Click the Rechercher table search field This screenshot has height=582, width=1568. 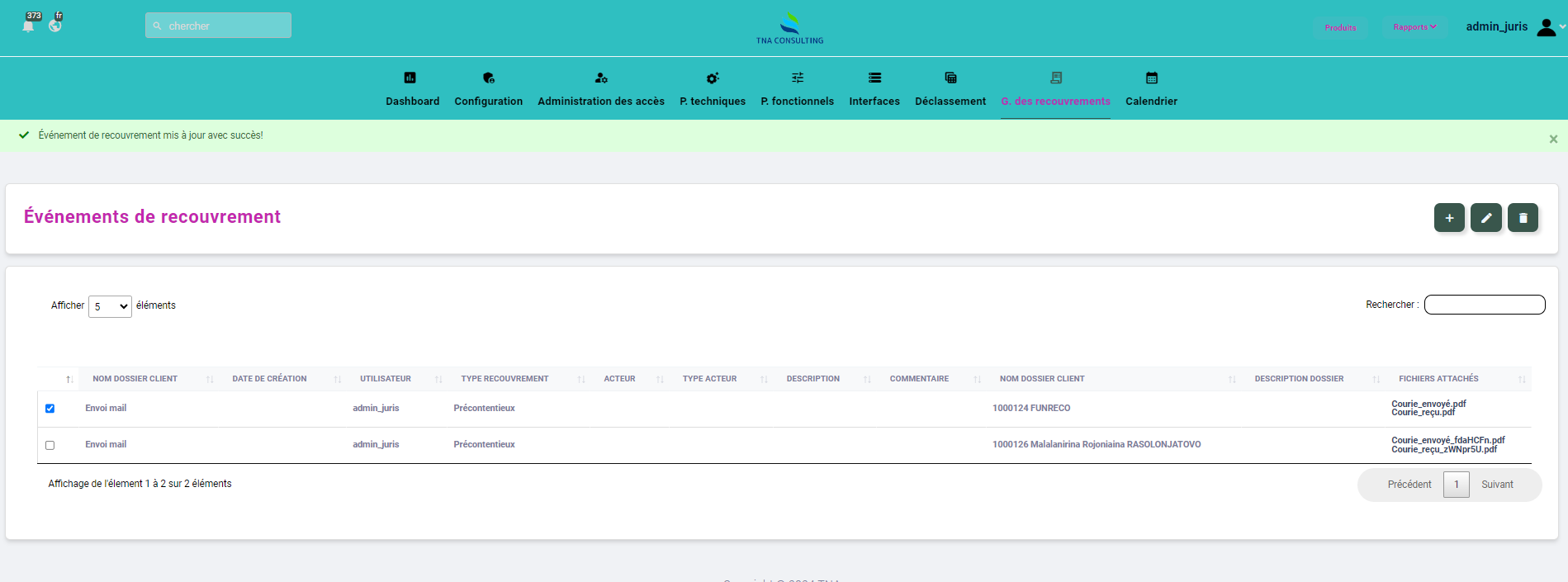(1484, 305)
